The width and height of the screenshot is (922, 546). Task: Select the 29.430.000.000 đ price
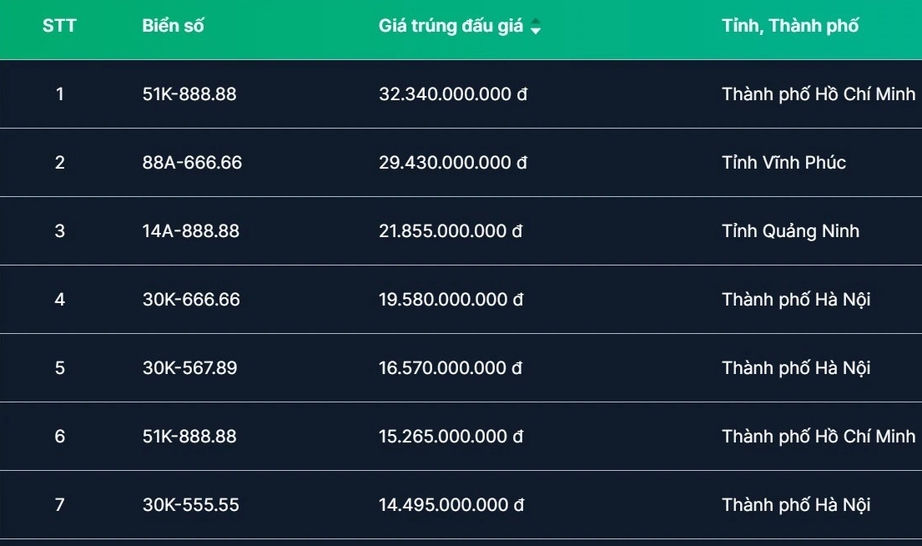pyautogui.click(x=452, y=162)
